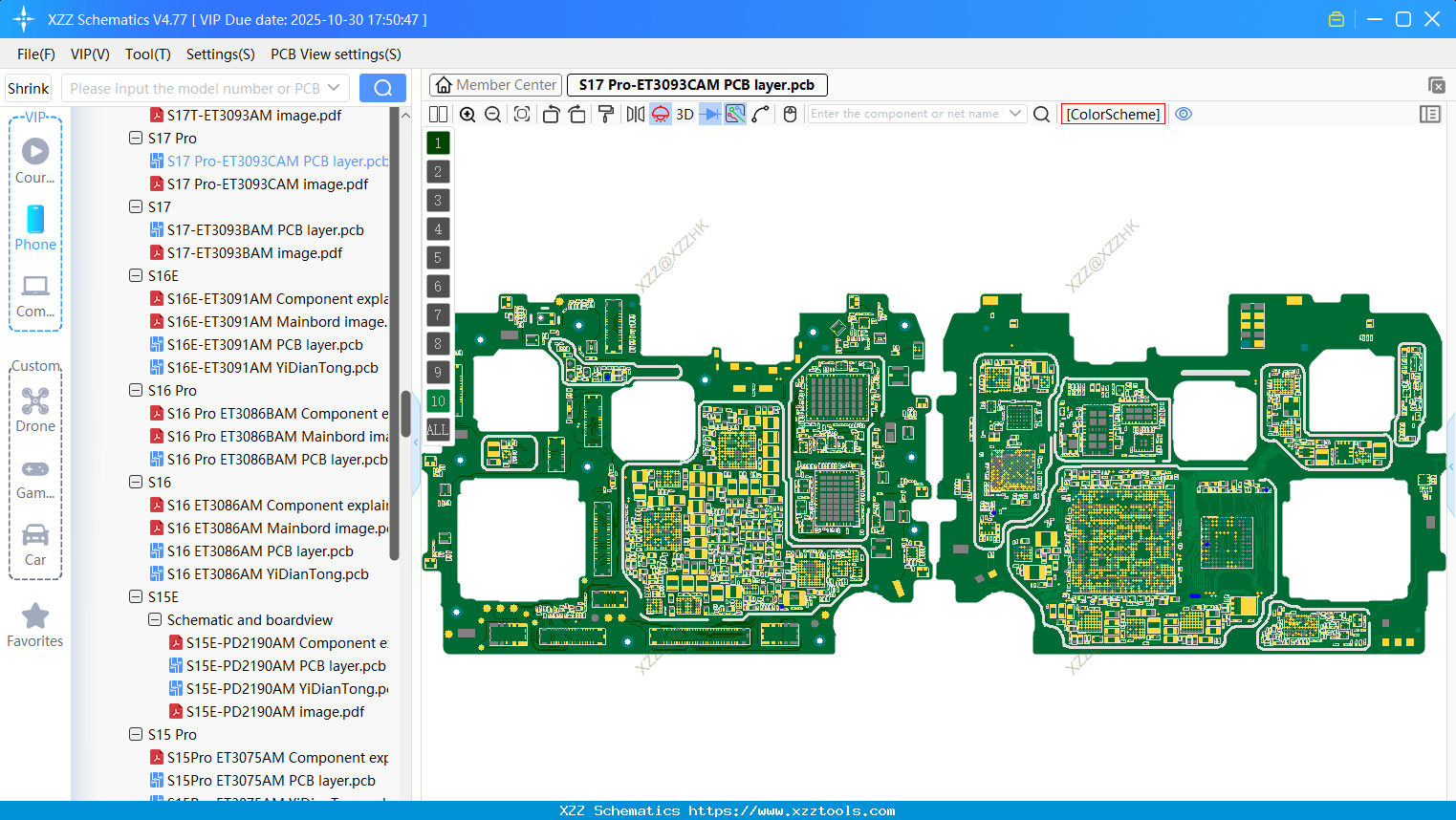
Task: Toggle net visibility with the eye icon
Action: coord(1184,114)
